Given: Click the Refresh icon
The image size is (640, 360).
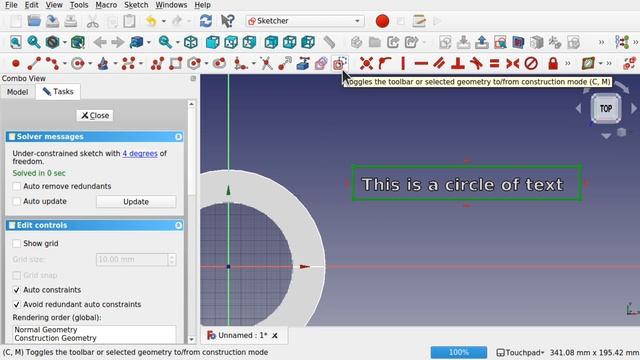Looking at the screenshot, I should click(x=206, y=21).
